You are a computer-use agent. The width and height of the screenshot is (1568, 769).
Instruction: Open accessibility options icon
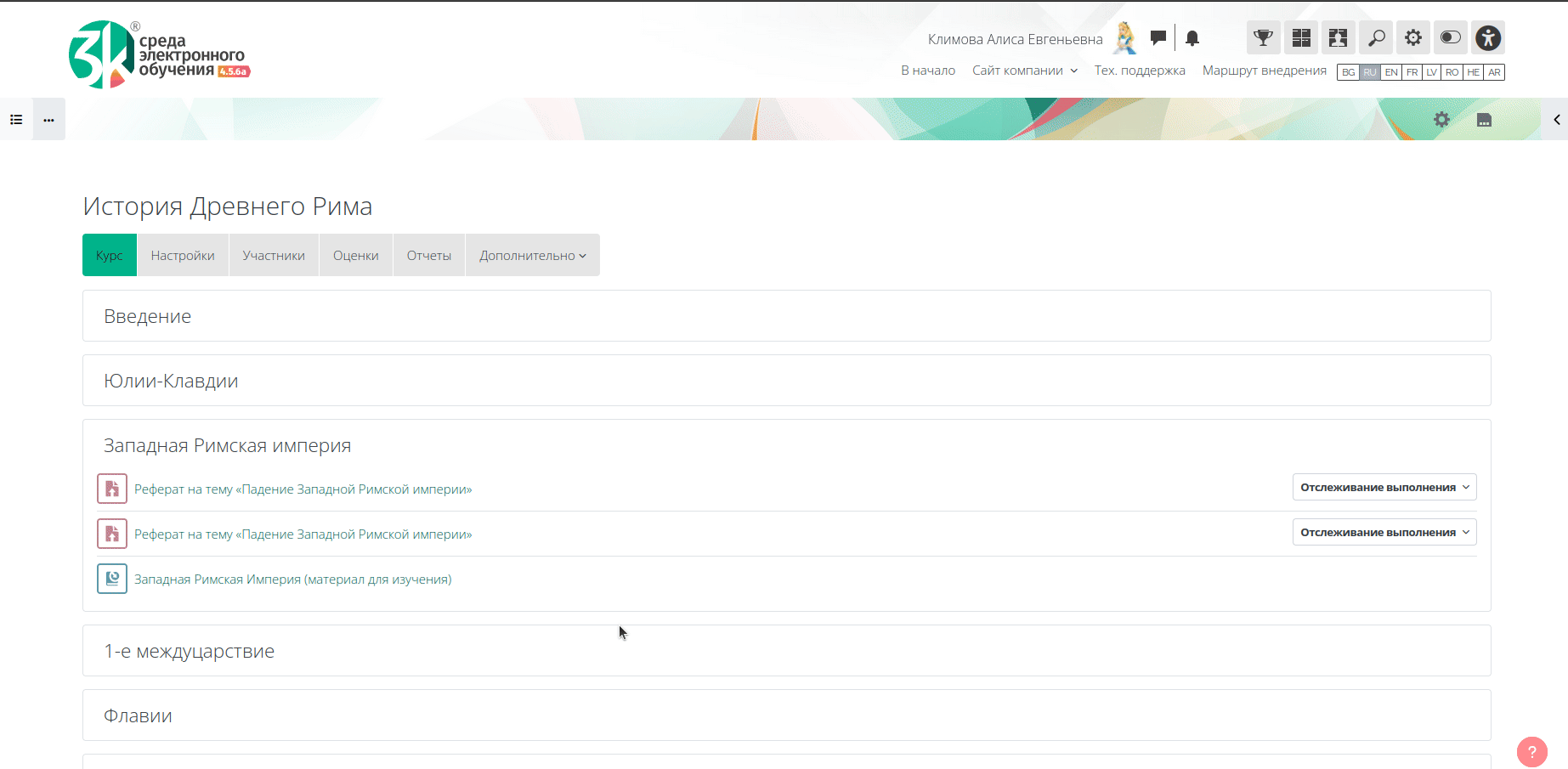click(x=1487, y=37)
